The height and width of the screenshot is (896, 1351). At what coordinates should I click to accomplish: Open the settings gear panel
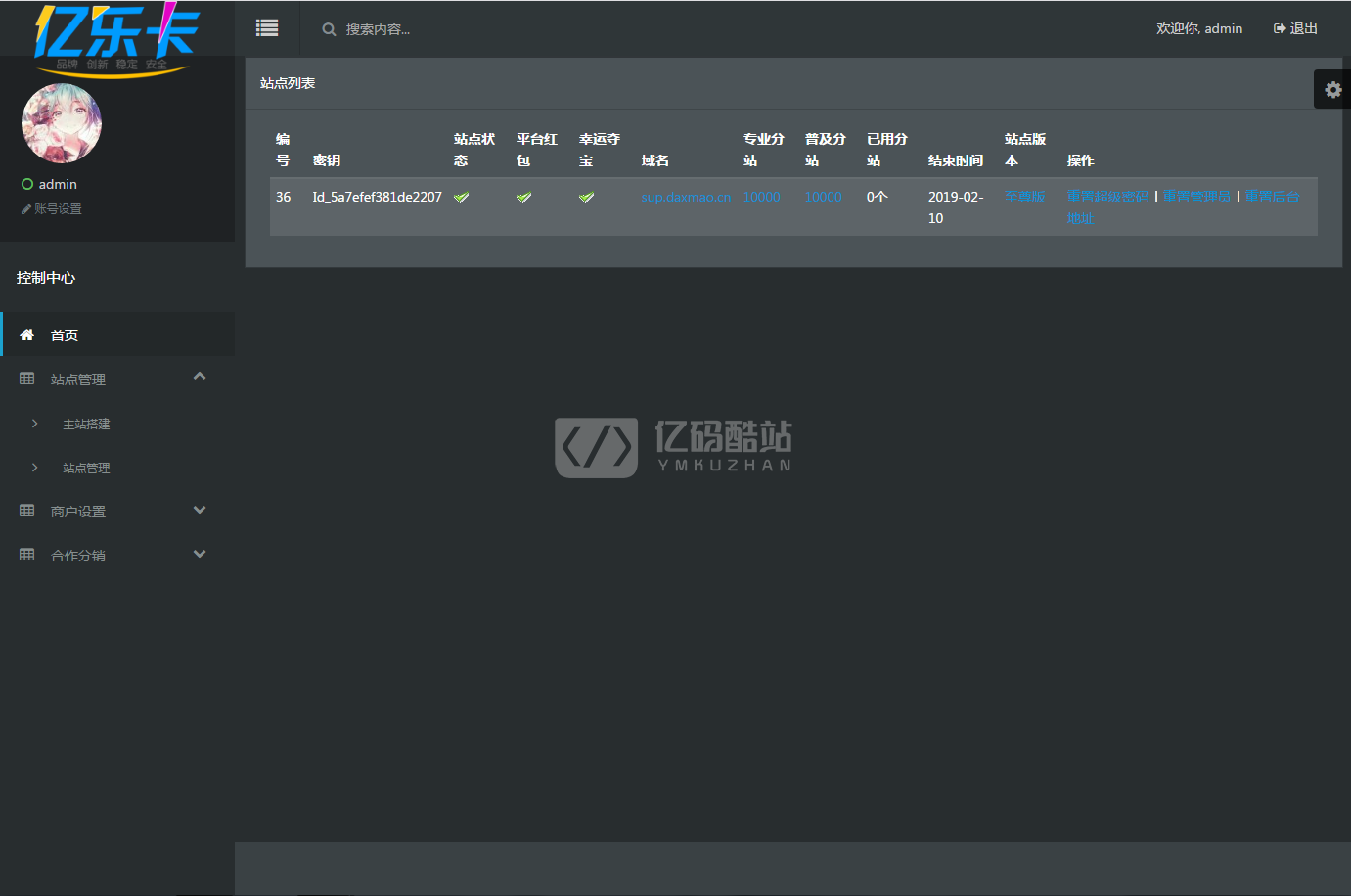(x=1332, y=89)
